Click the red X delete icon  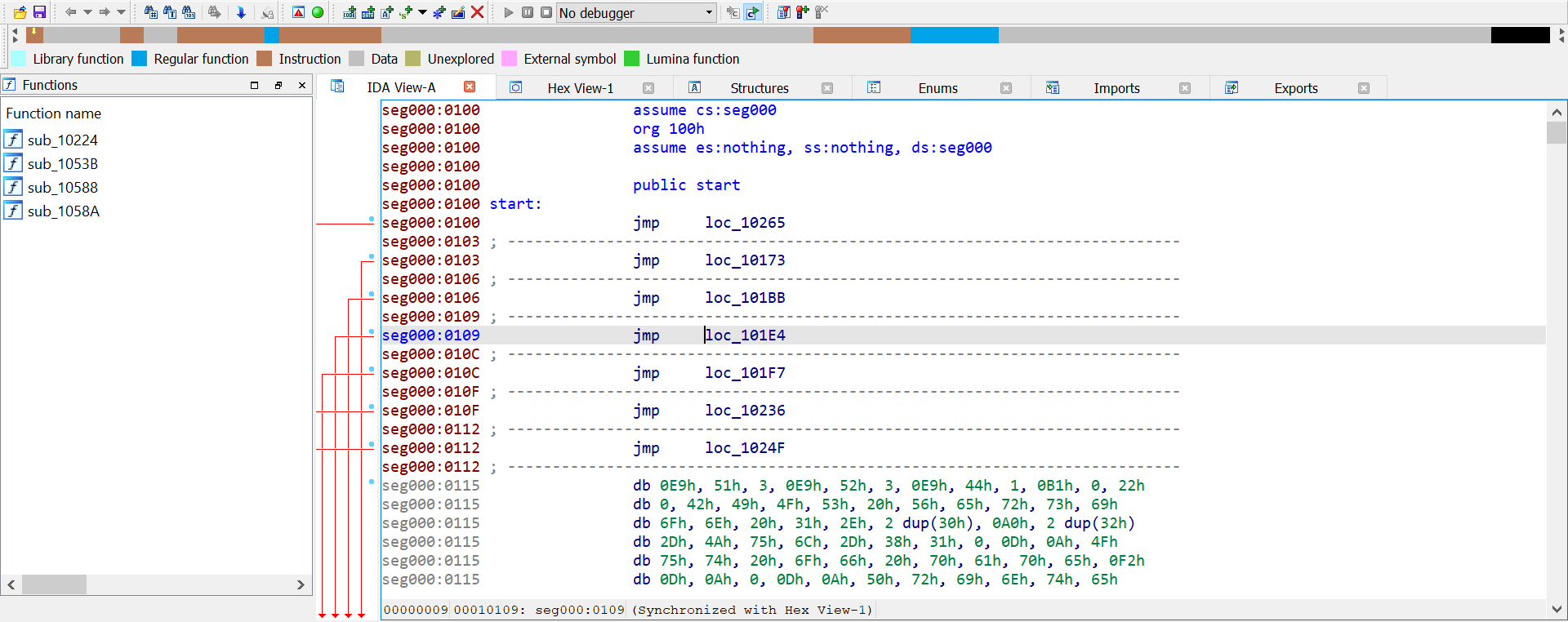pos(478,12)
